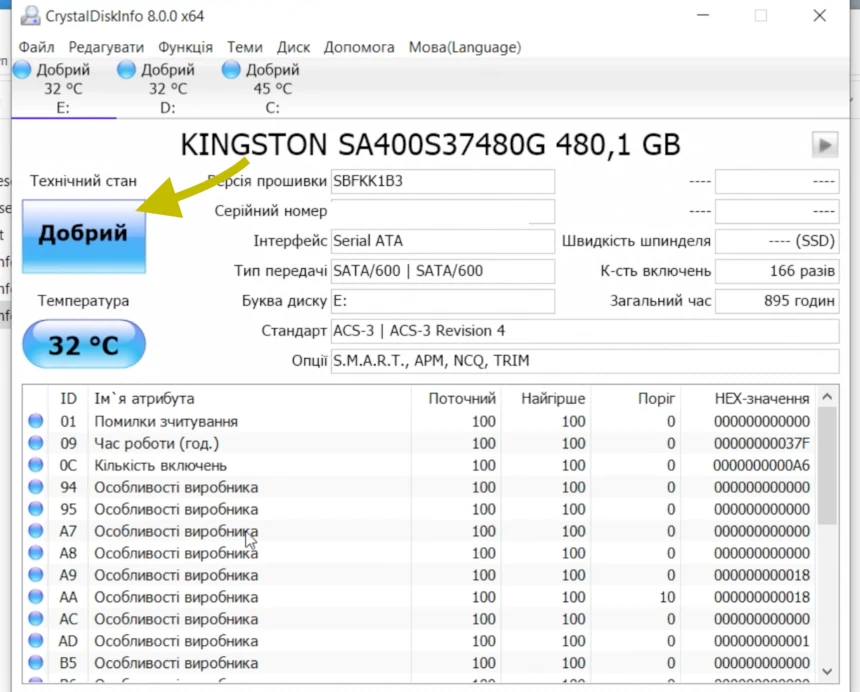Click the ---- (SSD) rotation rate field
860x692 pixels.
click(x=777, y=241)
